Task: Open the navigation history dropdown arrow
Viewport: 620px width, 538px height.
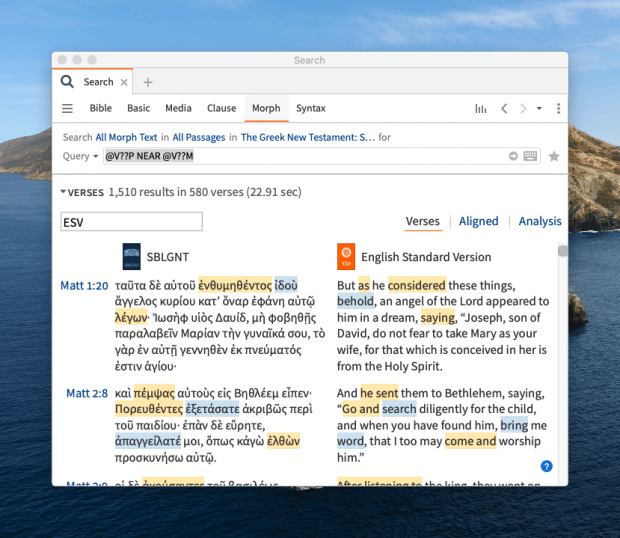Action: coord(539,109)
